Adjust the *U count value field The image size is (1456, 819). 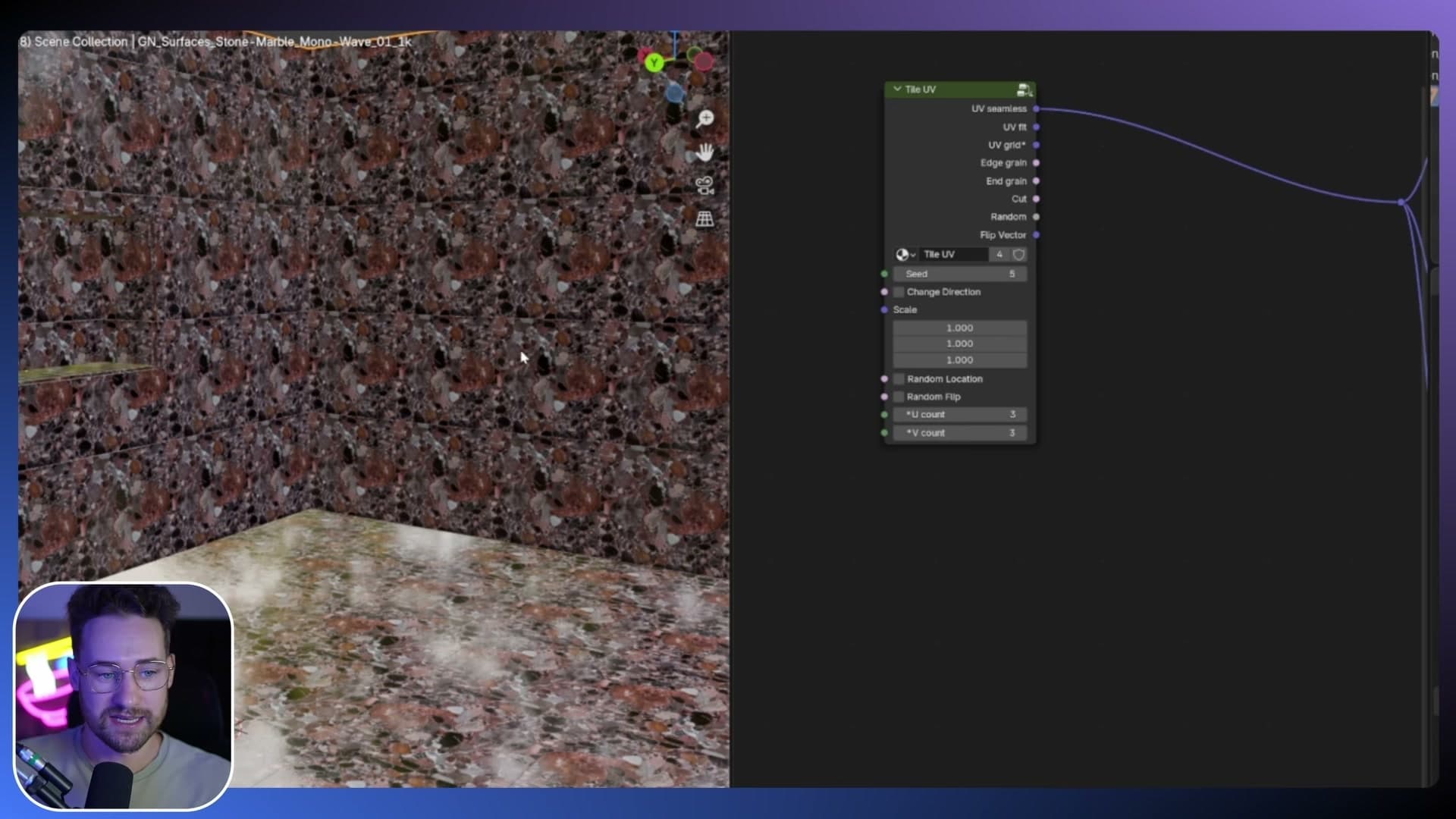960,415
